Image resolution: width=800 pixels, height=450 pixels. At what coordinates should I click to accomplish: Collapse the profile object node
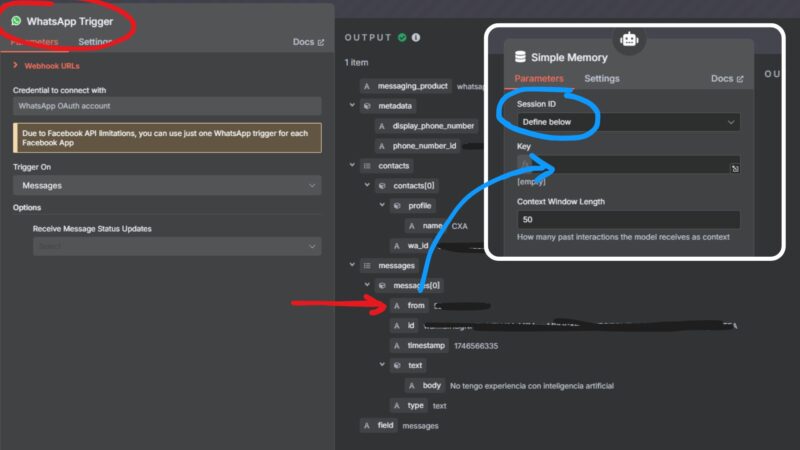coord(382,205)
